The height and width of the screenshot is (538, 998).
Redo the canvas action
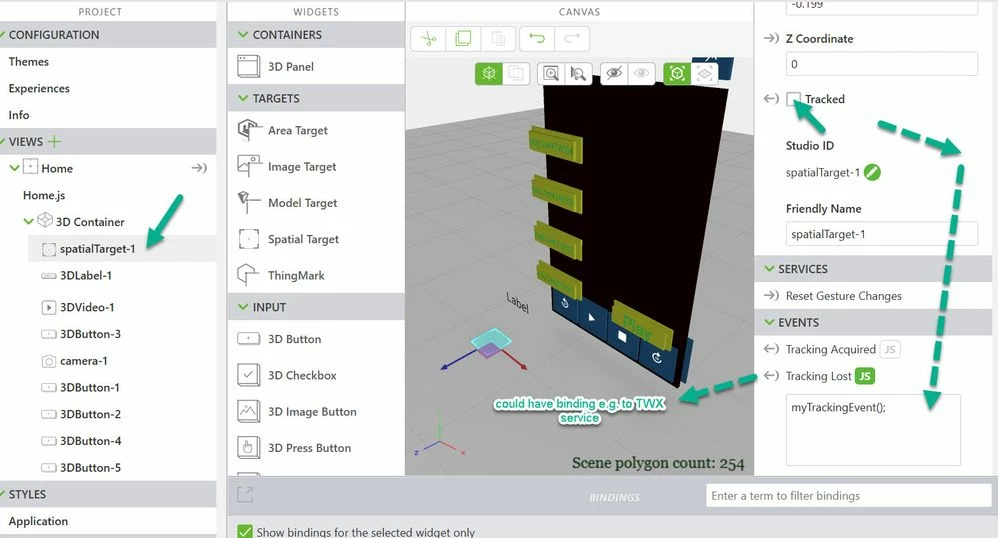click(572, 39)
